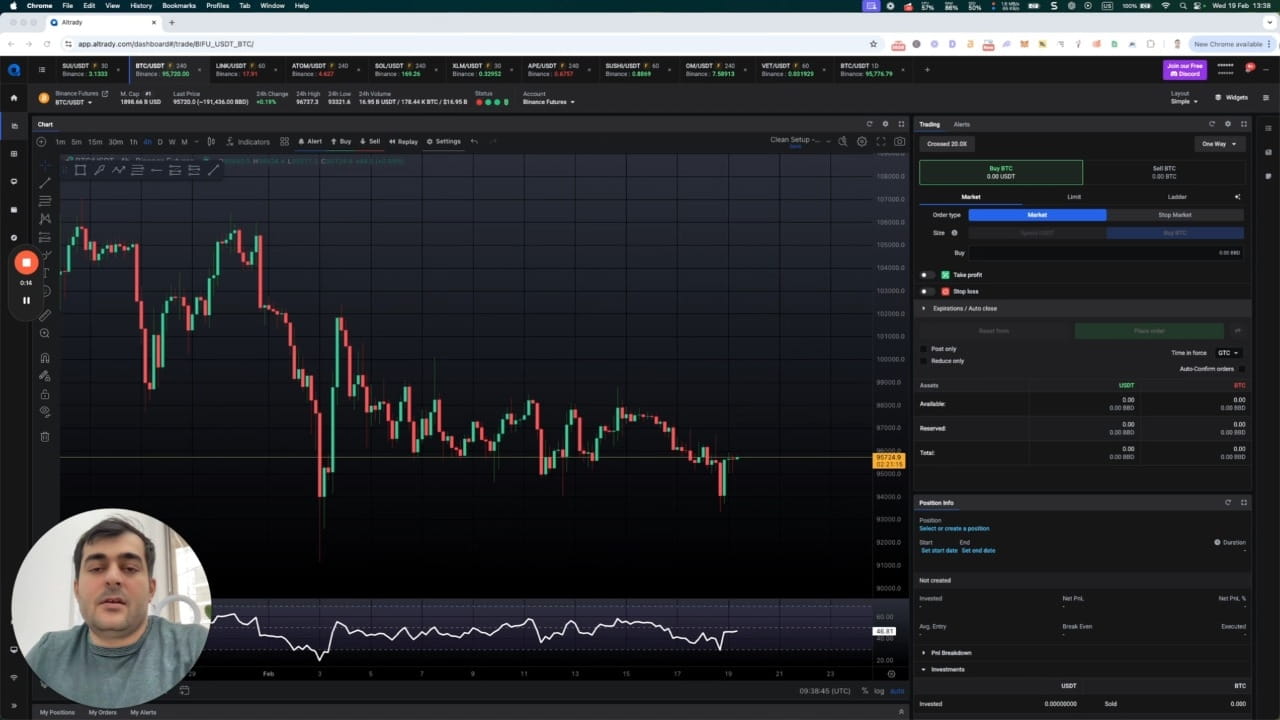Click the Stop Market order type button

(x=1175, y=215)
